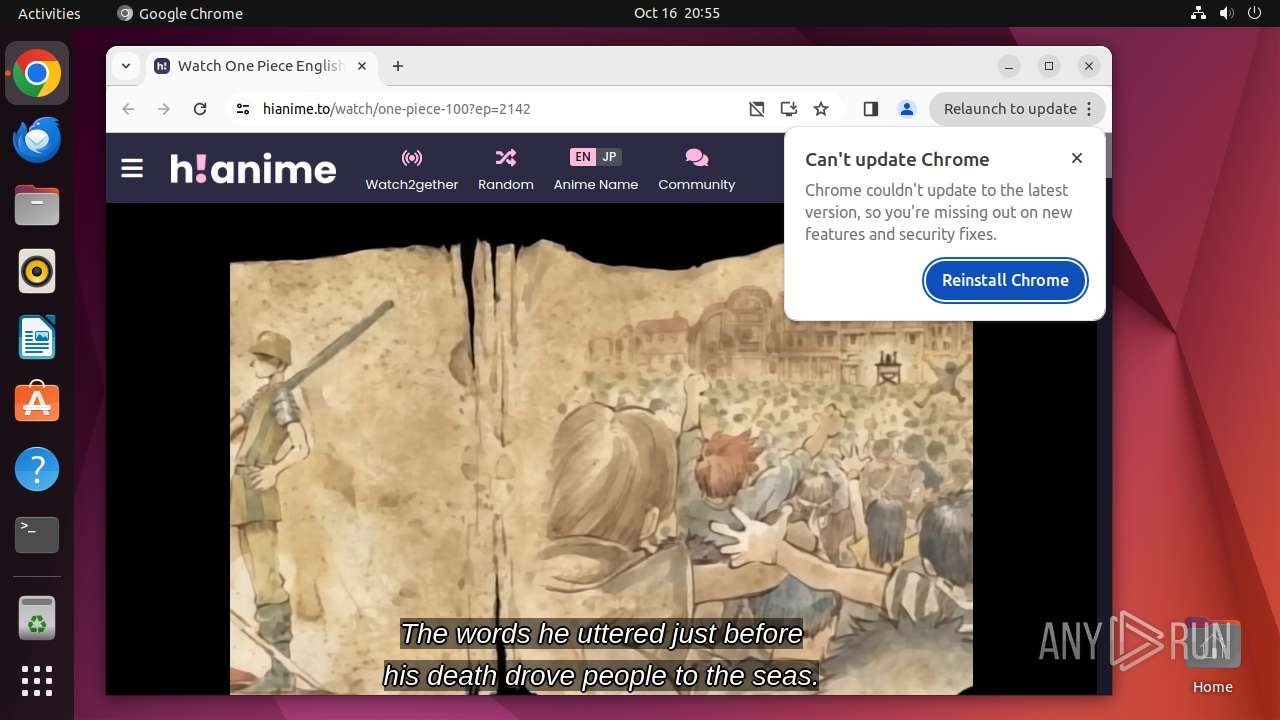Launch Google Chrome from the dock
This screenshot has height=720, width=1280.
tap(37, 73)
